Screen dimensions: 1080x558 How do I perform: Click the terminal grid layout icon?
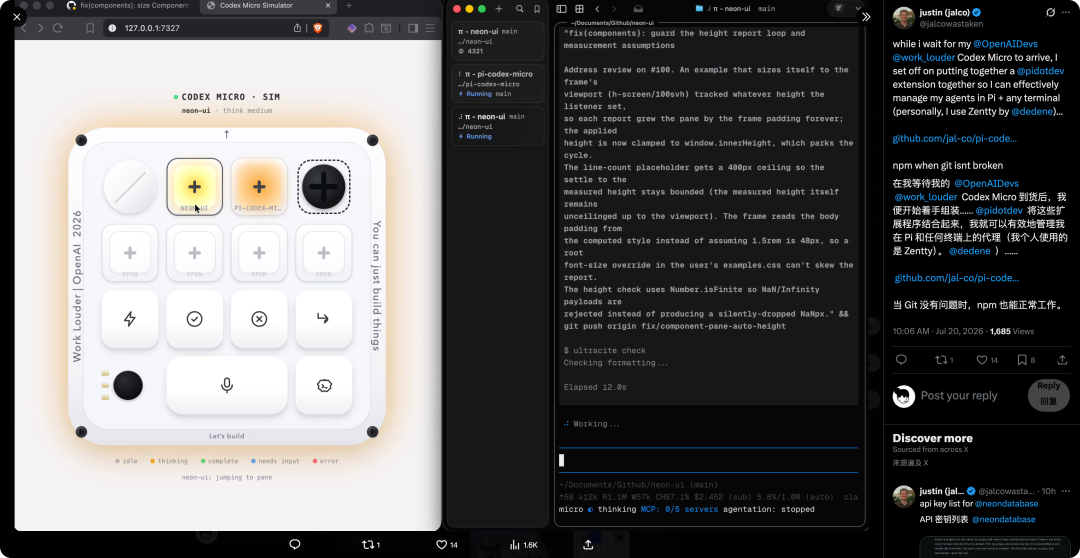(579, 9)
